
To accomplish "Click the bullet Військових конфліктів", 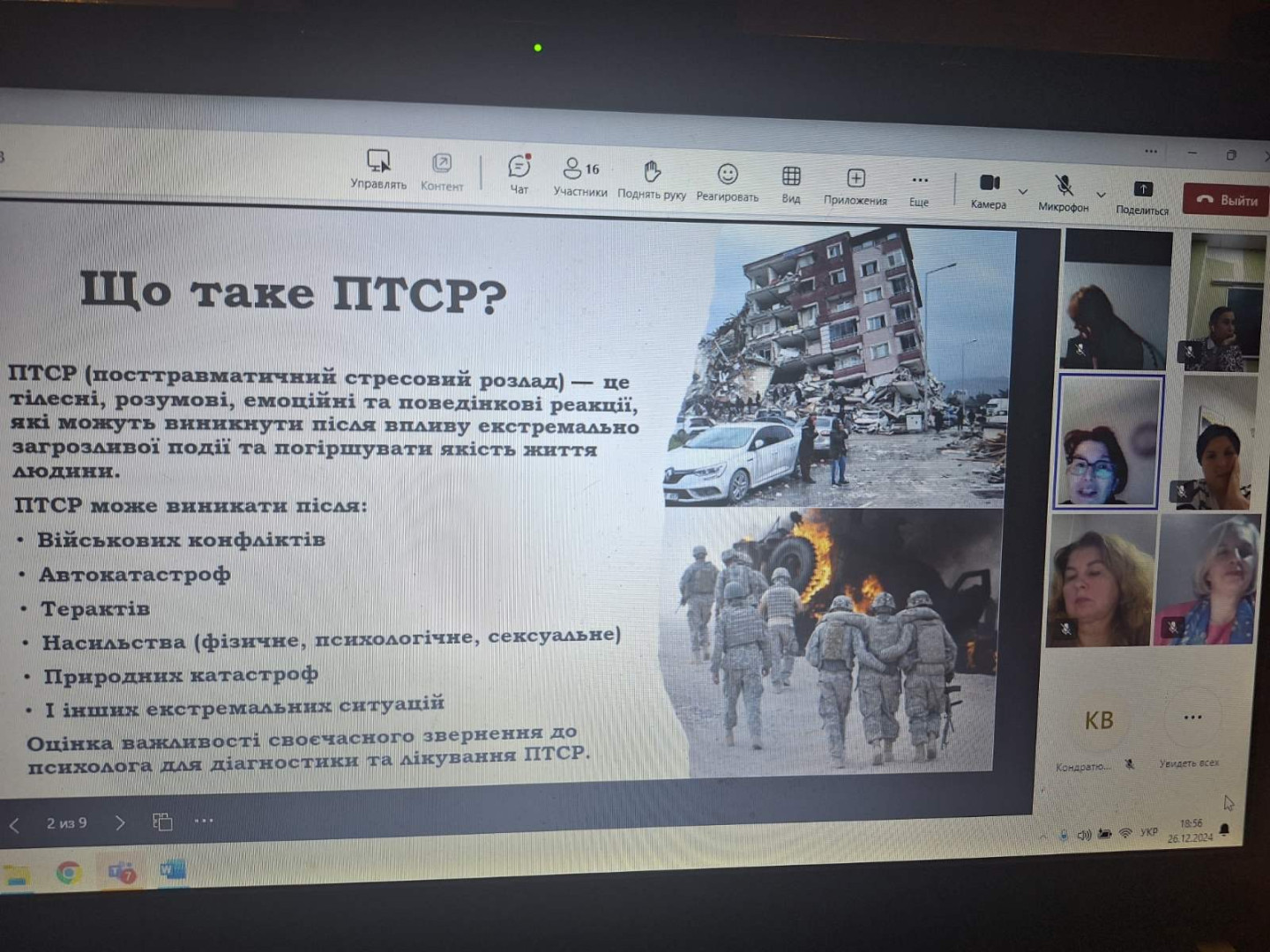I will pyautogui.click(x=181, y=539).
